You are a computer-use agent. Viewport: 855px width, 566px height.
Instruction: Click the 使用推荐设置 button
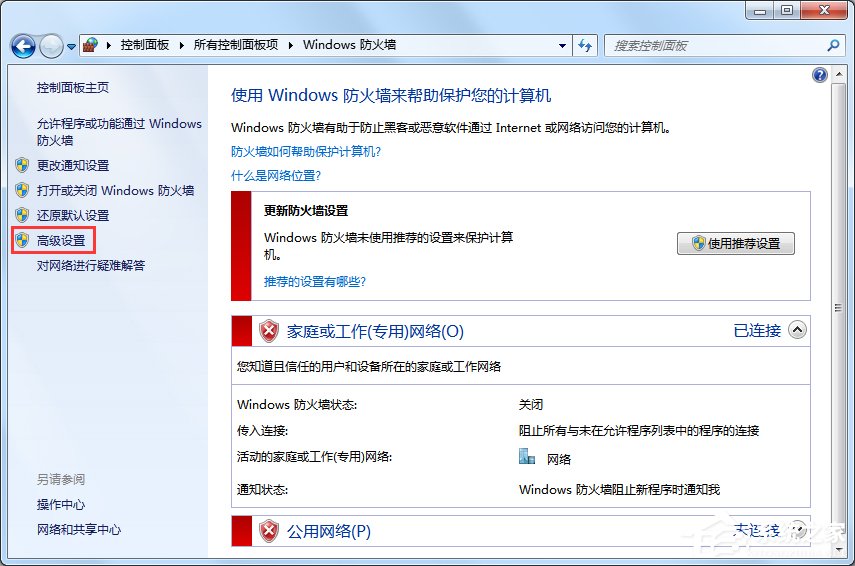point(736,244)
